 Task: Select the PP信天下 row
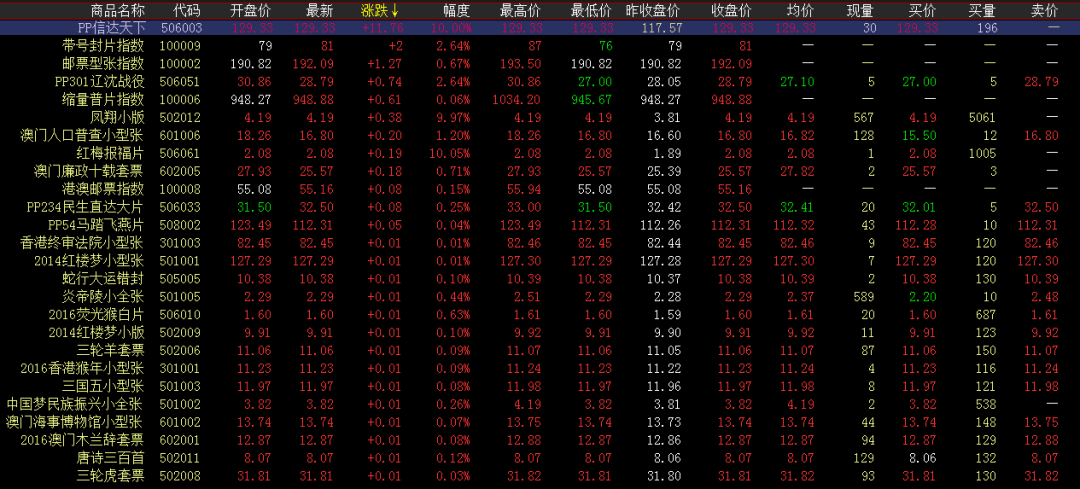coord(540,28)
